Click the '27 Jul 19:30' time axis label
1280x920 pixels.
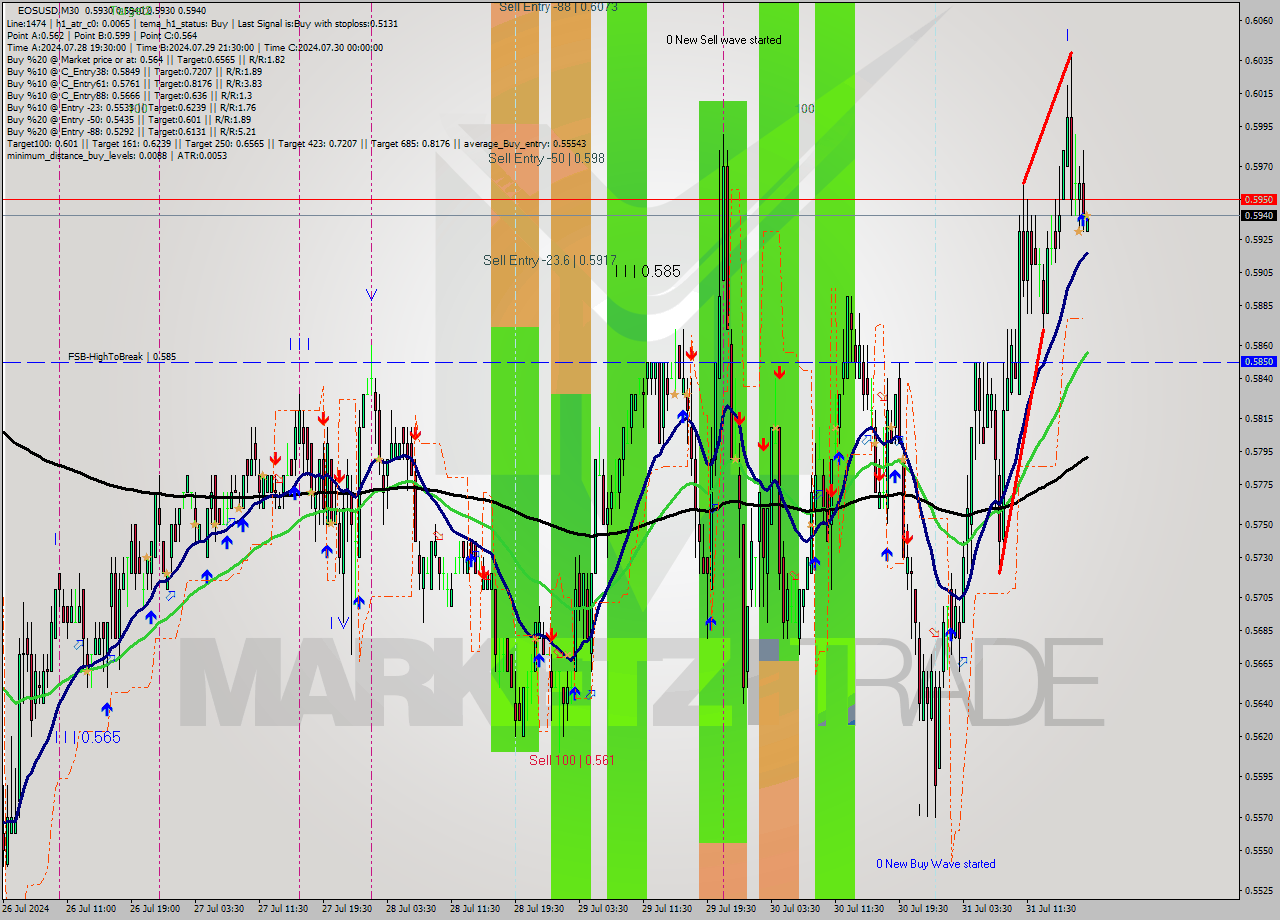pos(347,909)
